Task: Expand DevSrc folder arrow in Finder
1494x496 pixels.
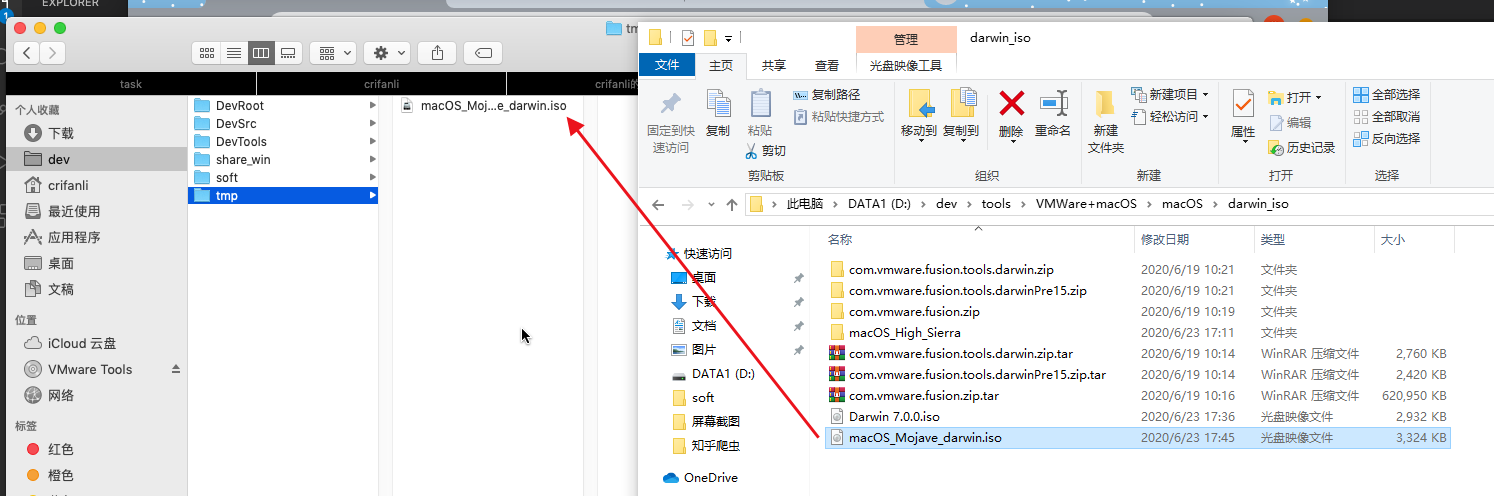Action: click(372, 123)
